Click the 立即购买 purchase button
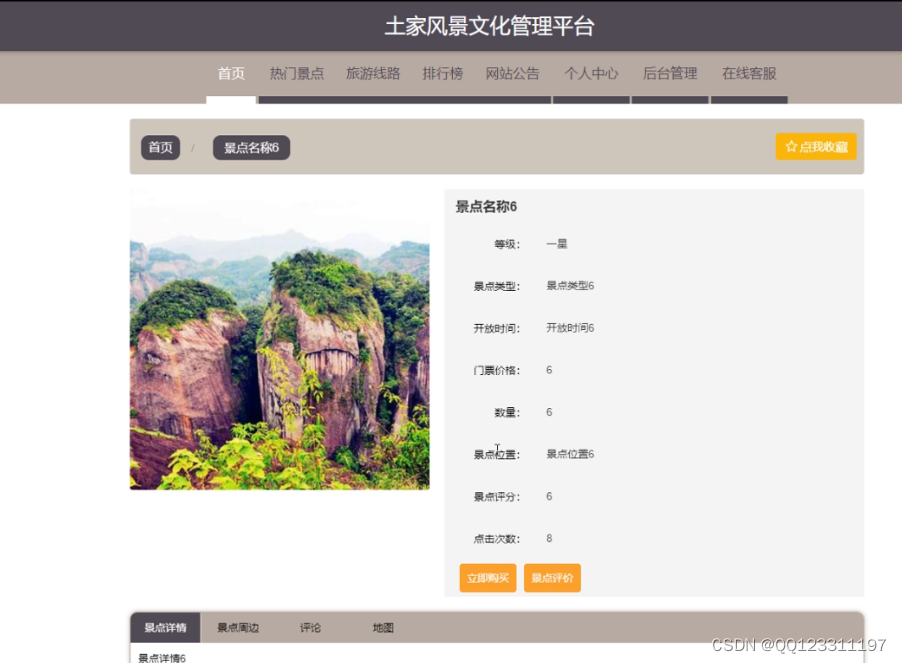 (x=487, y=578)
